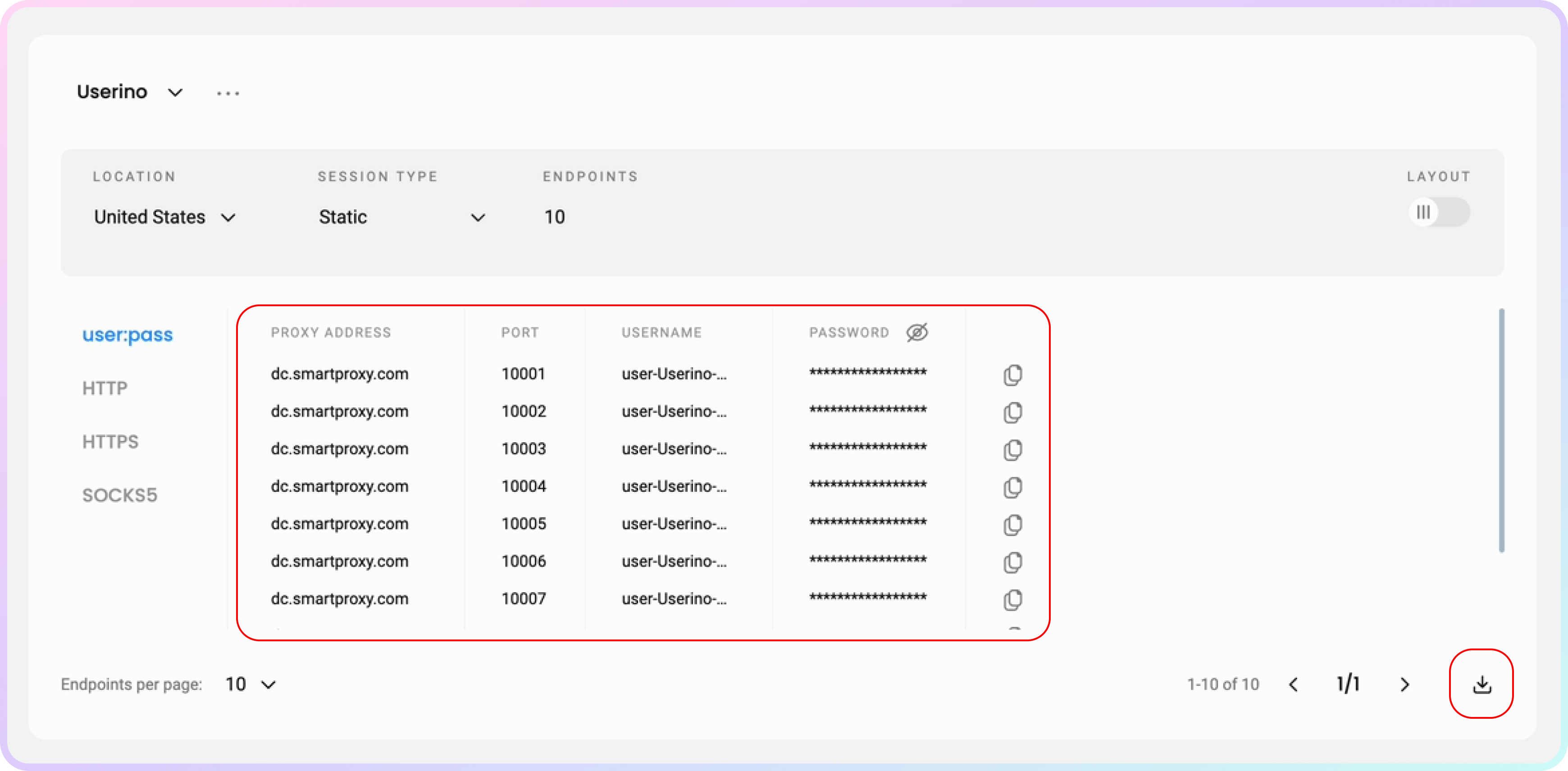This screenshot has width=1568, height=771.
Task: Copy the port 10005 endpoint row
Action: (x=1012, y=525)
